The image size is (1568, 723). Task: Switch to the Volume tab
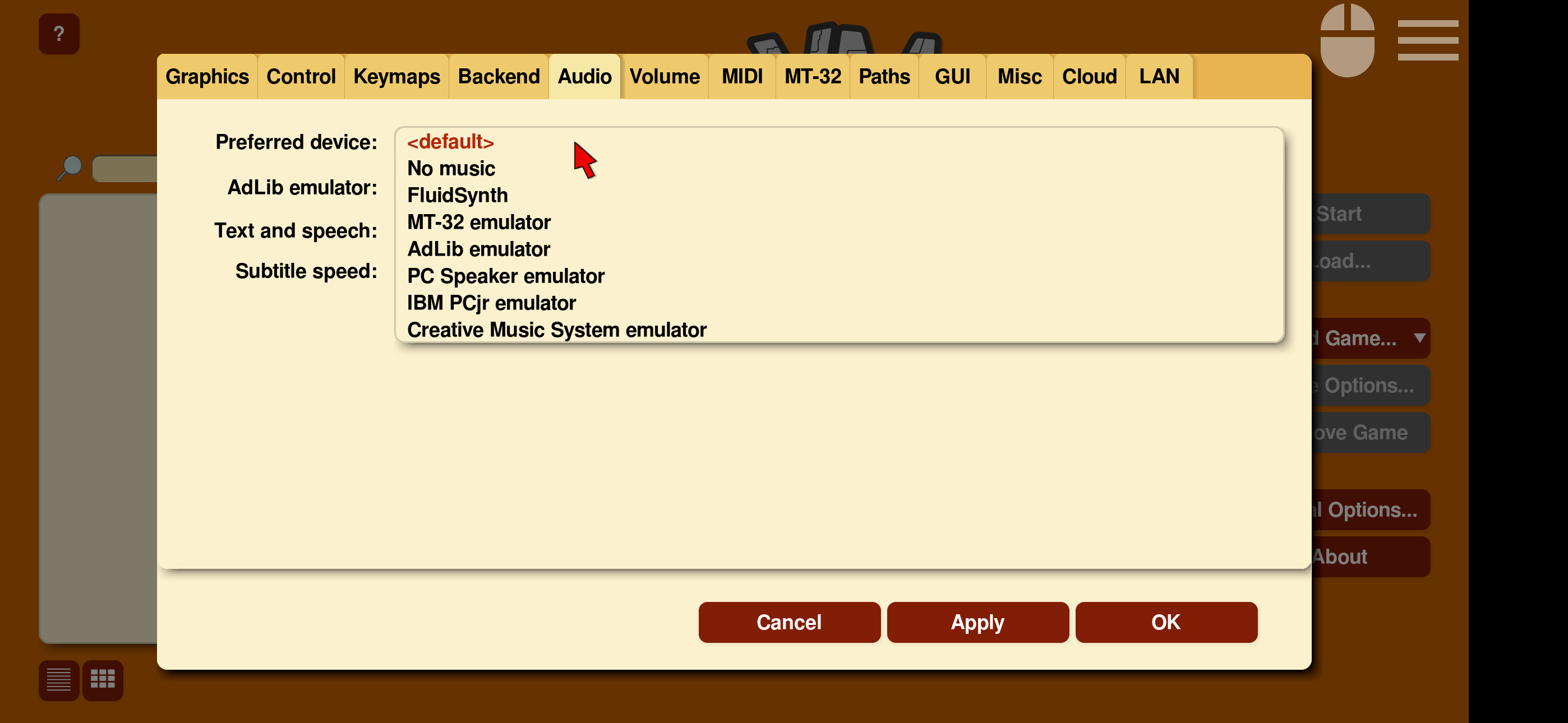(664, 77)
